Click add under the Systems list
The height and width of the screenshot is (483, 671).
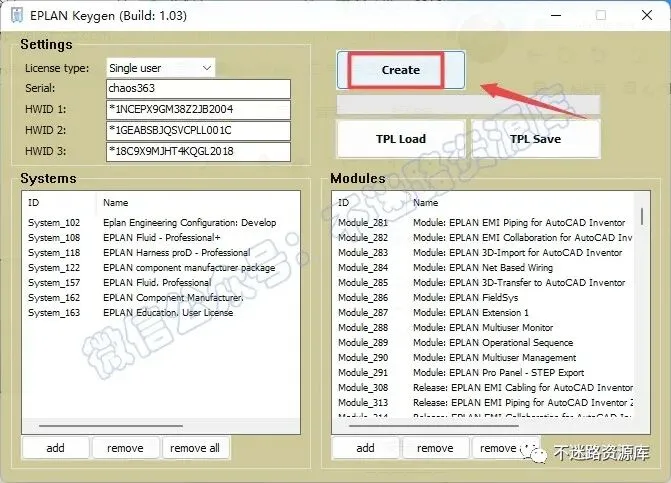coord(56,448)
